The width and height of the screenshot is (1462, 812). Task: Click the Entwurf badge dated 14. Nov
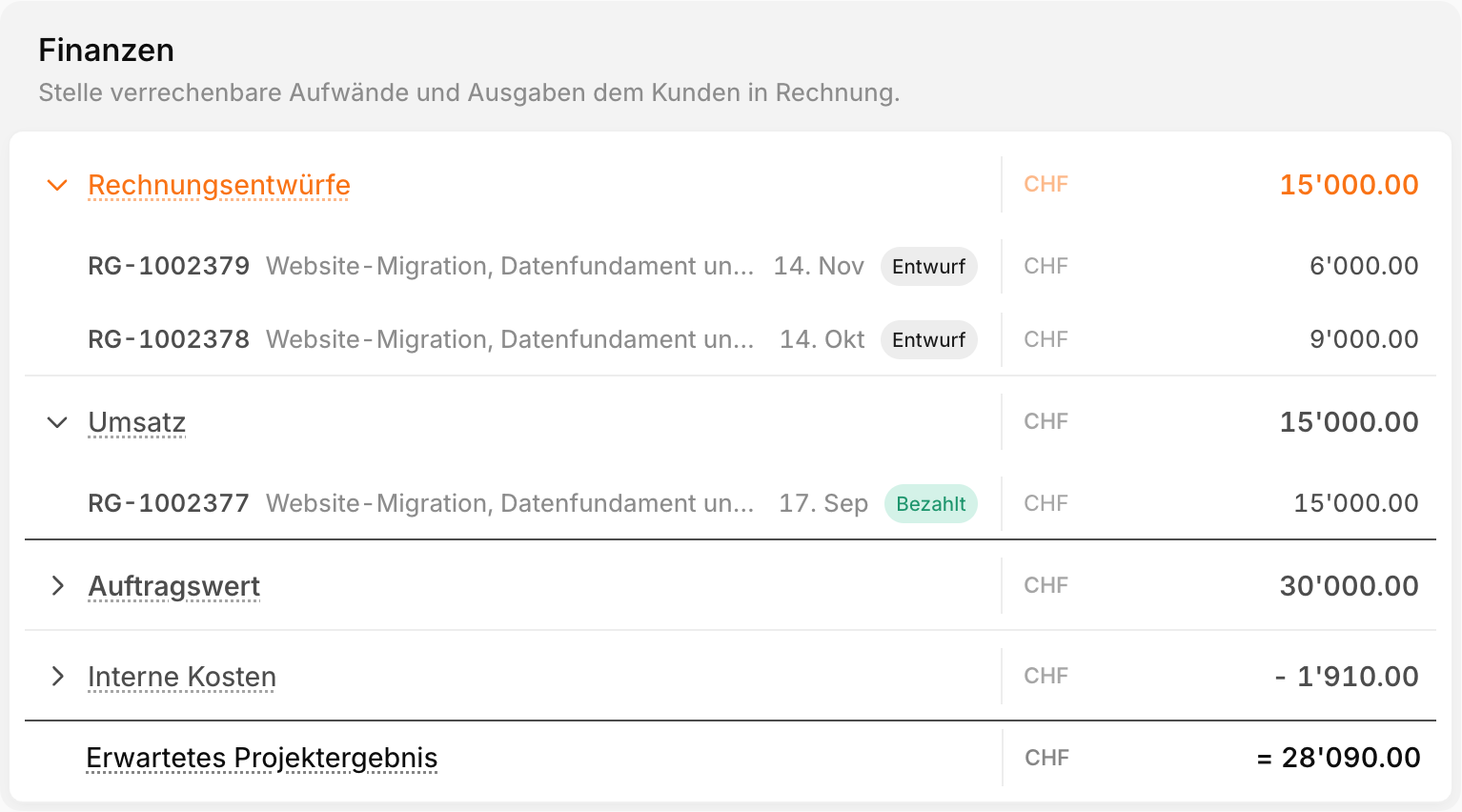click(x=929, y=267)
